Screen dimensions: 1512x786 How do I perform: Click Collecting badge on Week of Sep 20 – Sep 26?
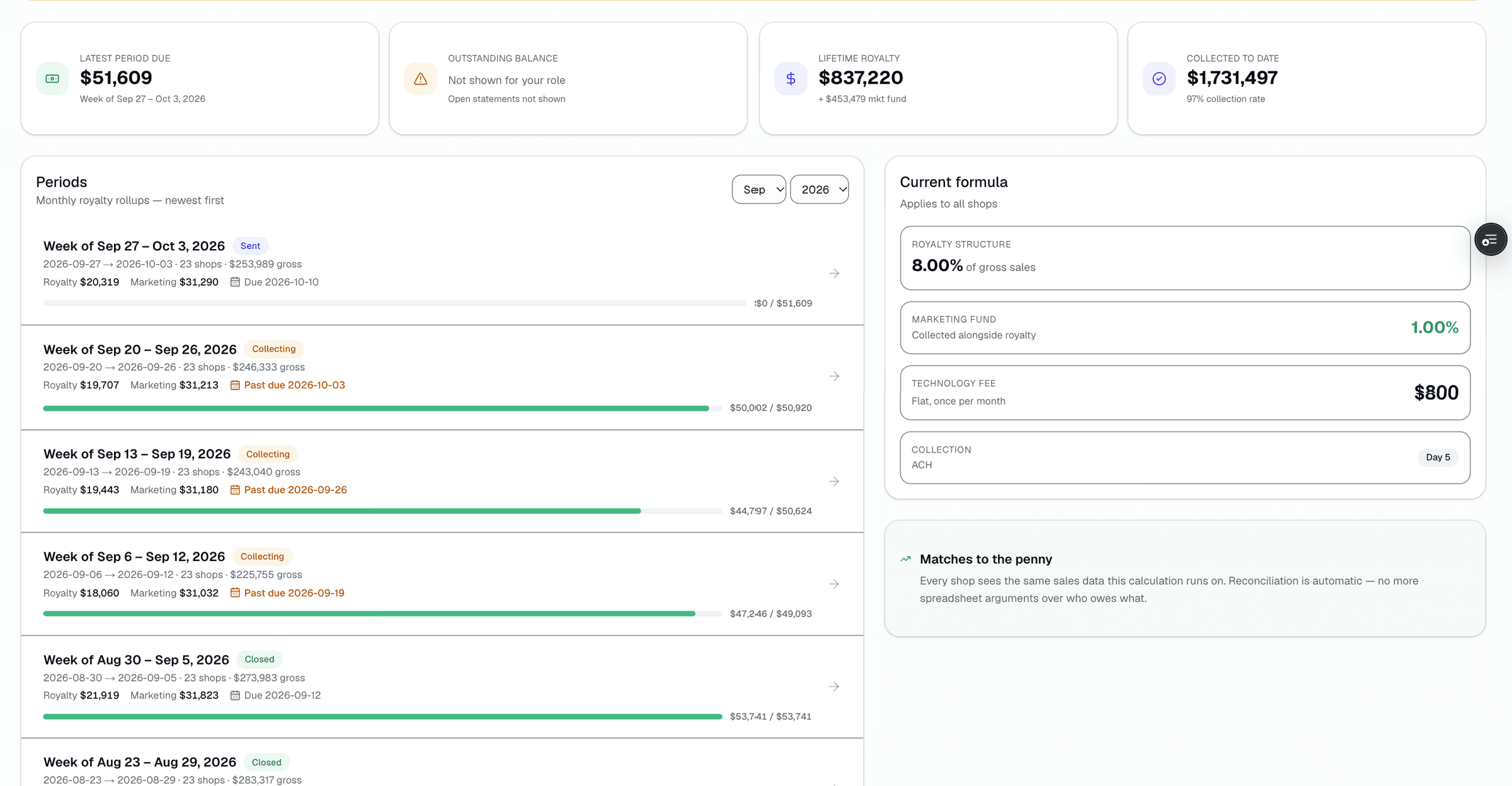click(x=273, y=349)
